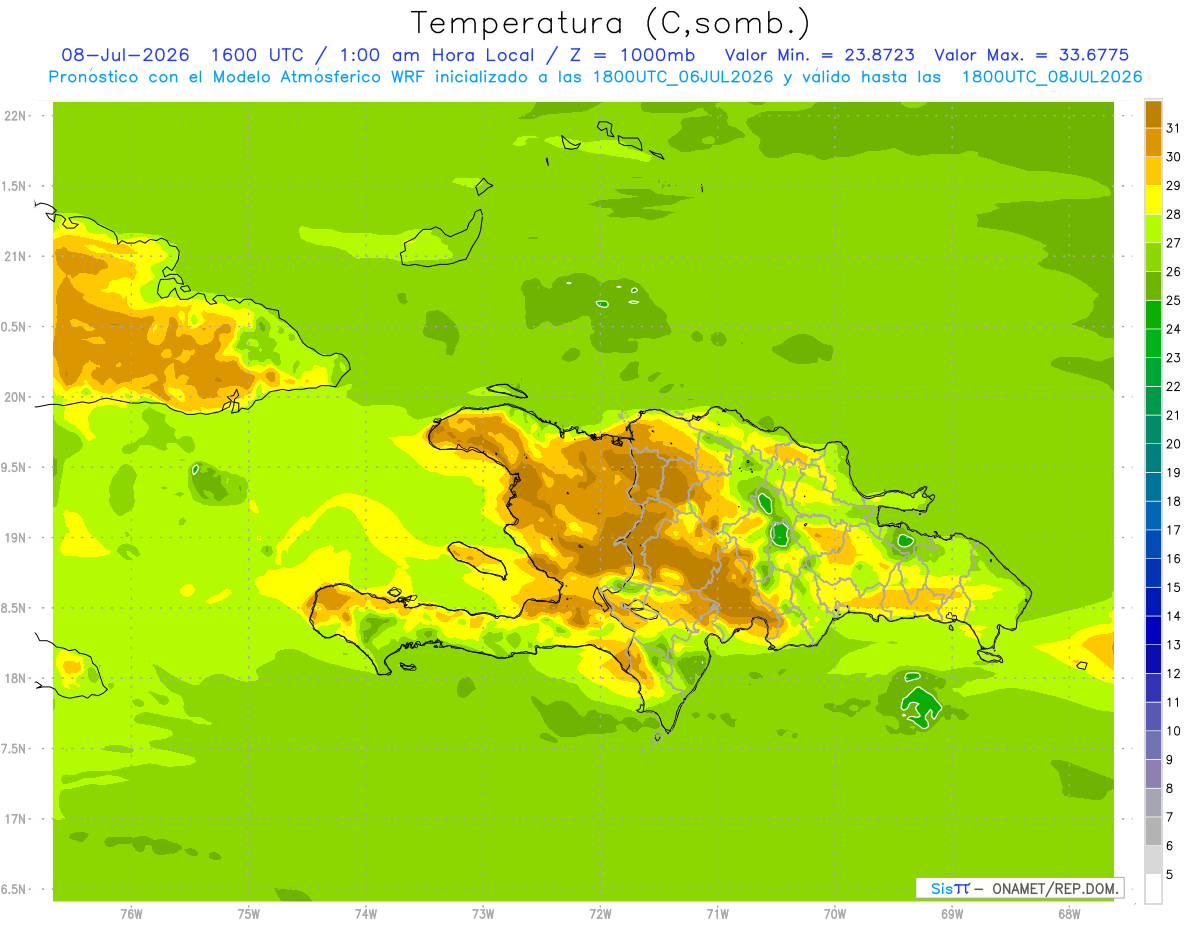1200x927 pixels.
Task: Click the '17N' latitude label
Action: click(x=15, y=819)
